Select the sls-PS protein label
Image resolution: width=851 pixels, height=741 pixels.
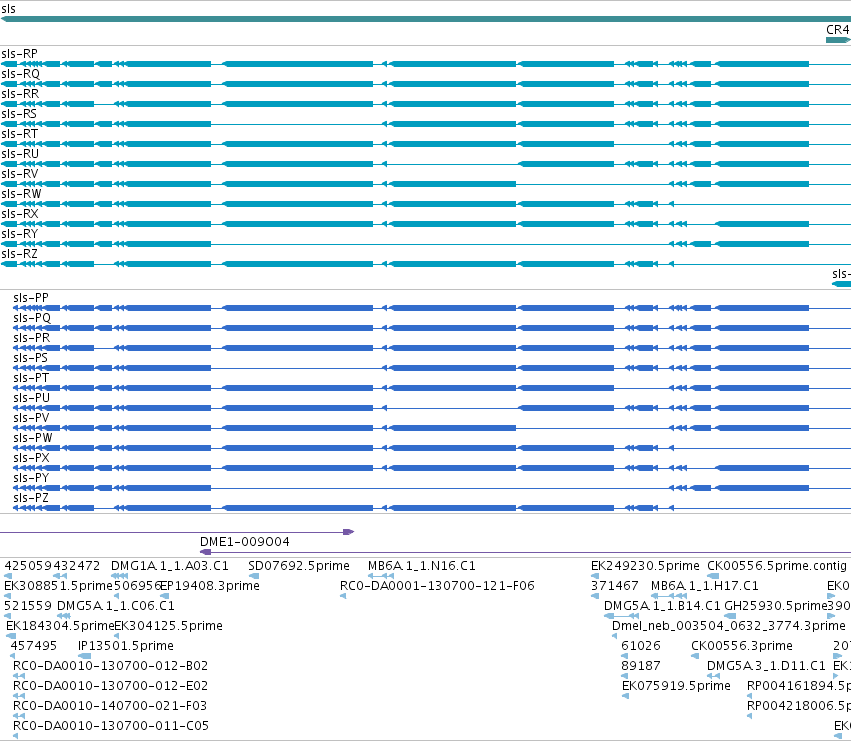point(30,358)
